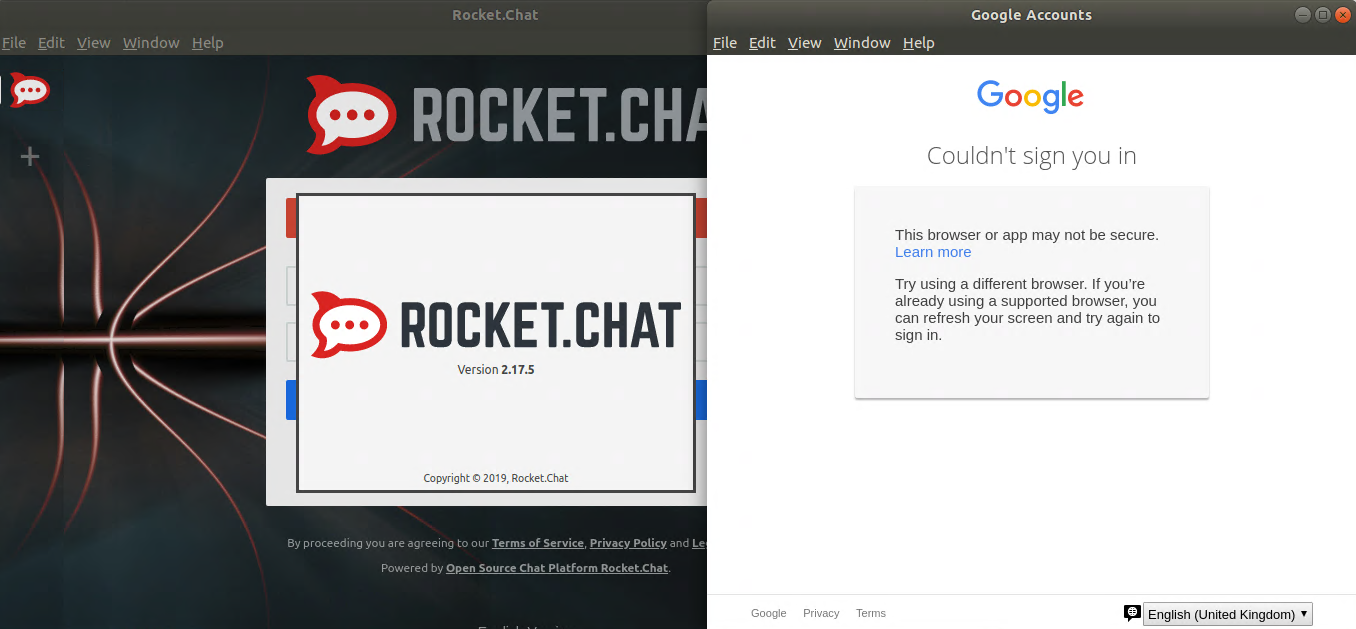
Task: Open Edit menu in Google Accounts window
Action: [x=762, y=43]
